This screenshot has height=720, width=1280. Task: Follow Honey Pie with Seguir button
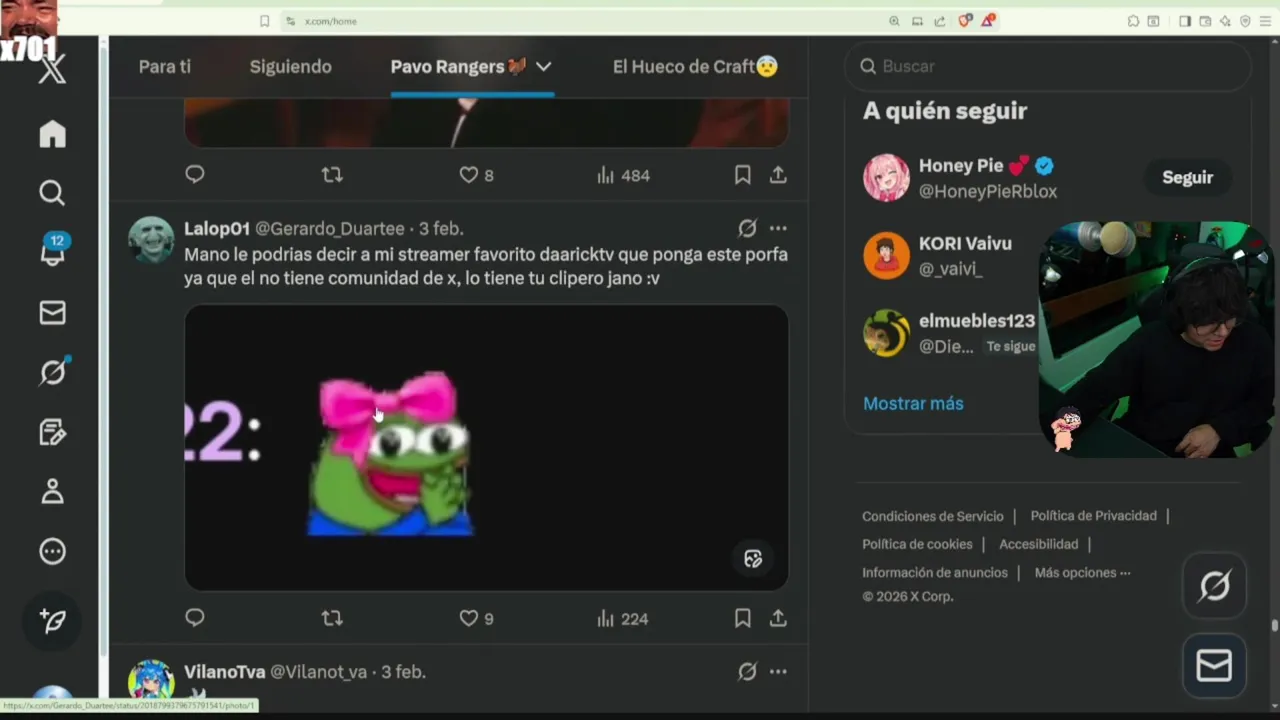(1187, 177)
